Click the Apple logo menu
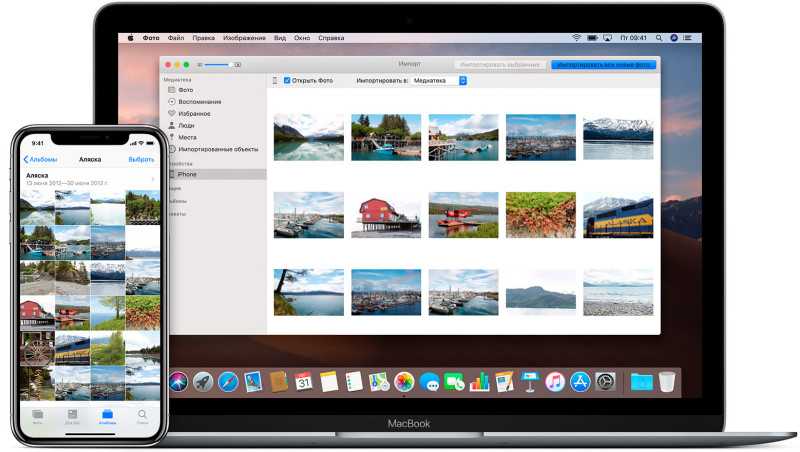800x452 pixels. 130,38
